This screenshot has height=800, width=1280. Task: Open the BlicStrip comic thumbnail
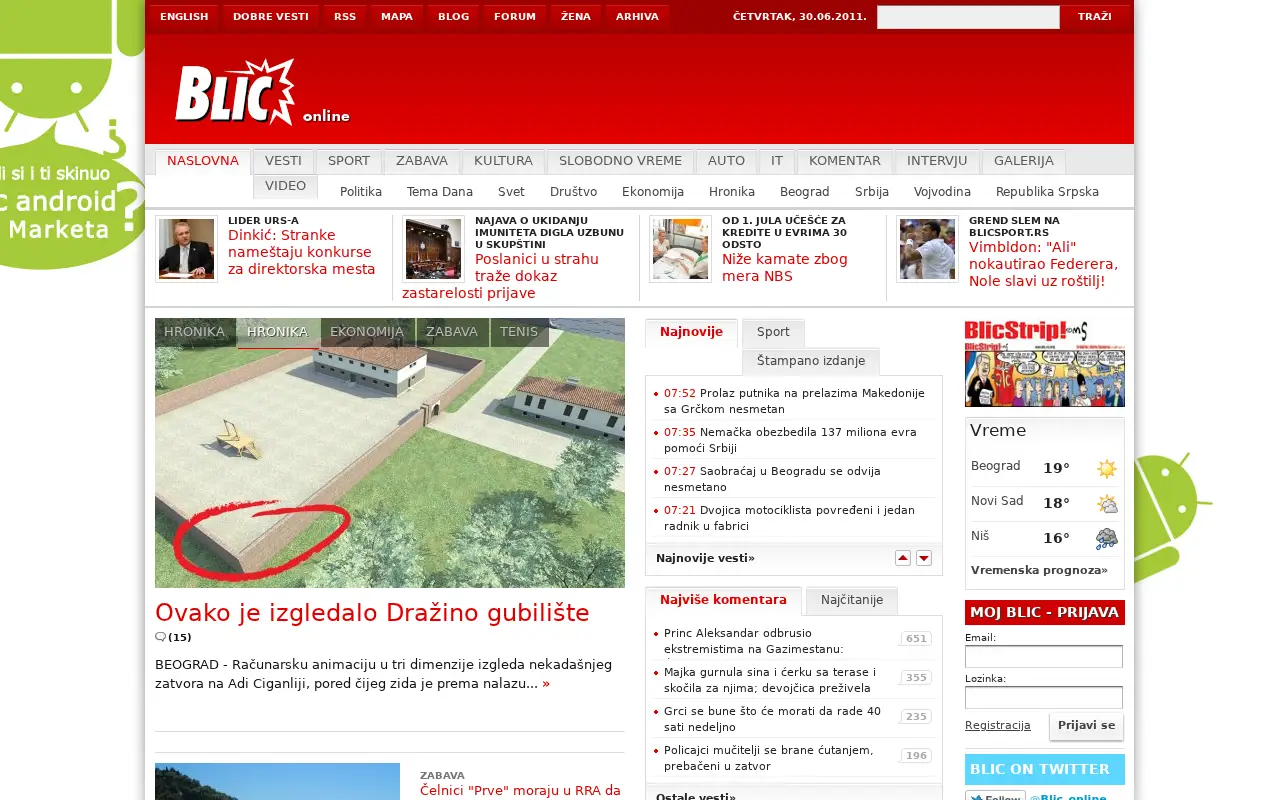1044,363
